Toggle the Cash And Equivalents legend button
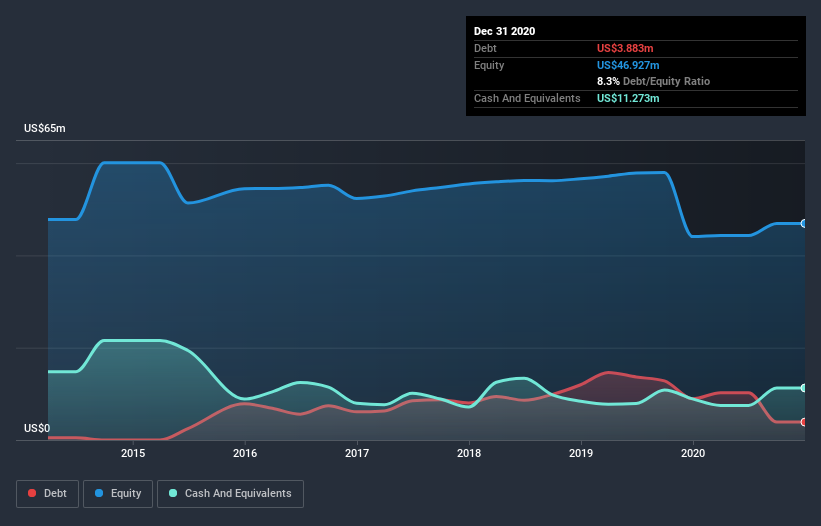 click(x=230, y=494)
